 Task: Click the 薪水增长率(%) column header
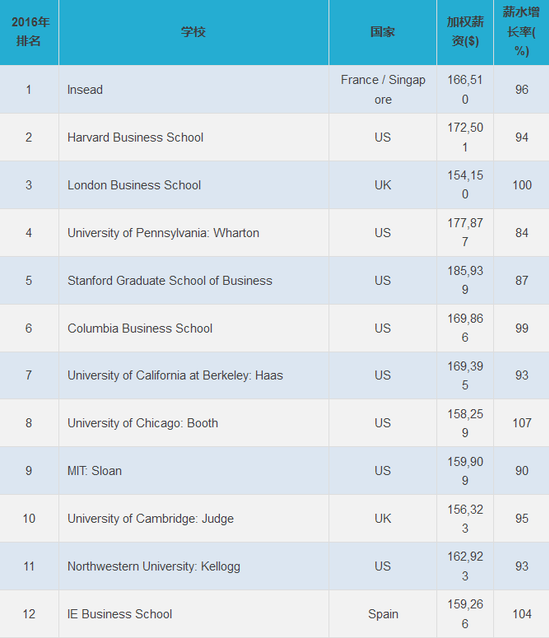pos(521,32)
